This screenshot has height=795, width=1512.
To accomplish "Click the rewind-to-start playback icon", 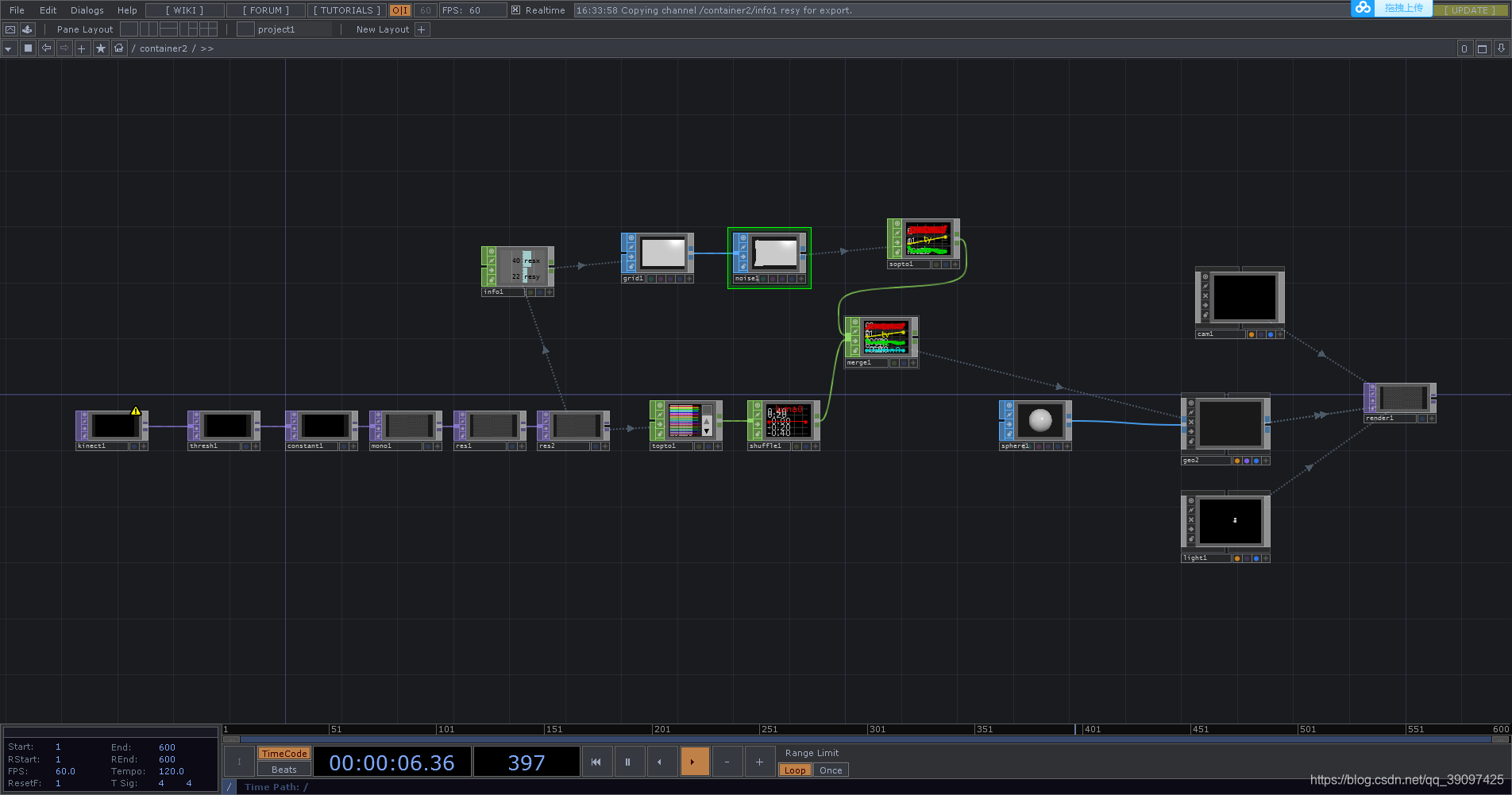I will click(x=596, y=762).
